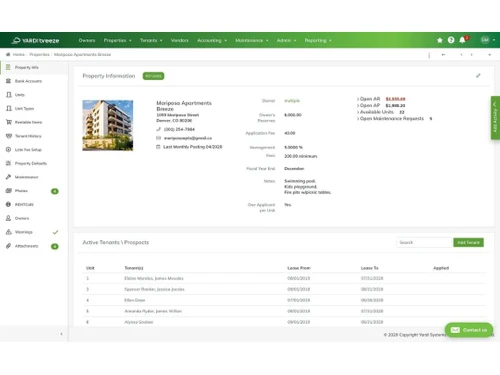Viewport: 500px width, 375px height.
Task: Click the Owners person icon
Action: (x=8, y=218)
